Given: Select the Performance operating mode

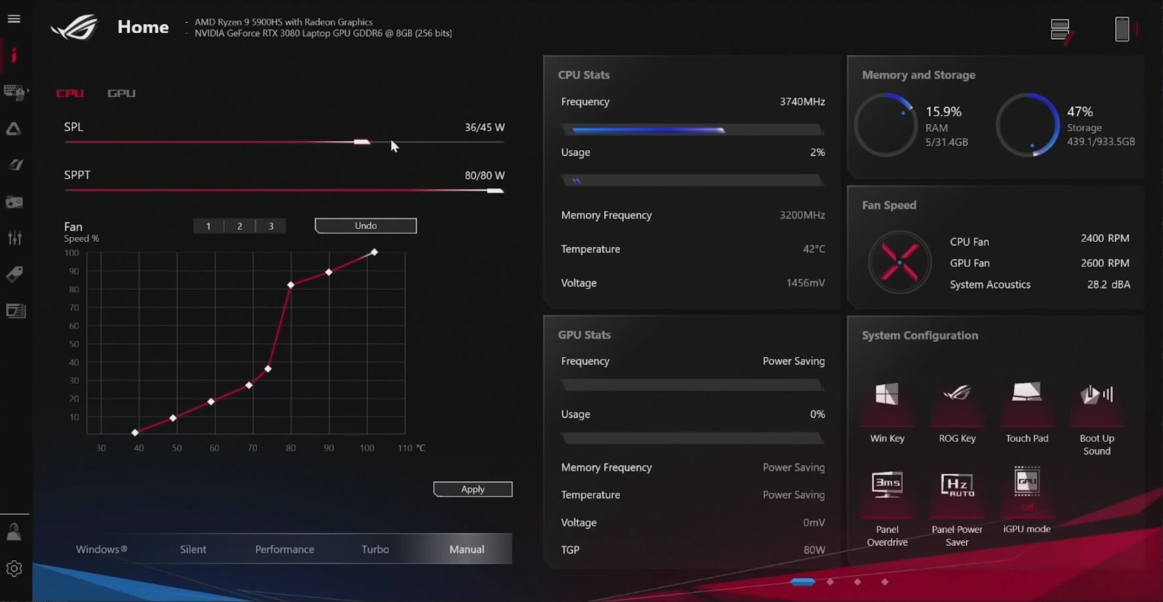Looking at the screenshot, I should click(285, 549).
